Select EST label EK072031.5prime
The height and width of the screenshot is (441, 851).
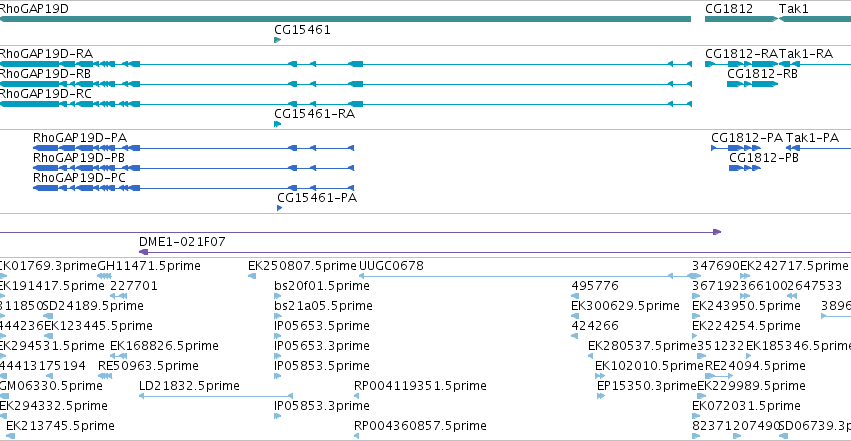(746, 406)
